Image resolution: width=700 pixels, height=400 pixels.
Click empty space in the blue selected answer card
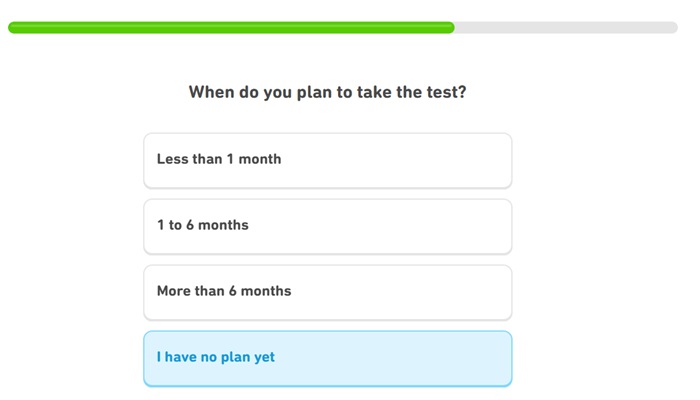[x=420, y=358]
